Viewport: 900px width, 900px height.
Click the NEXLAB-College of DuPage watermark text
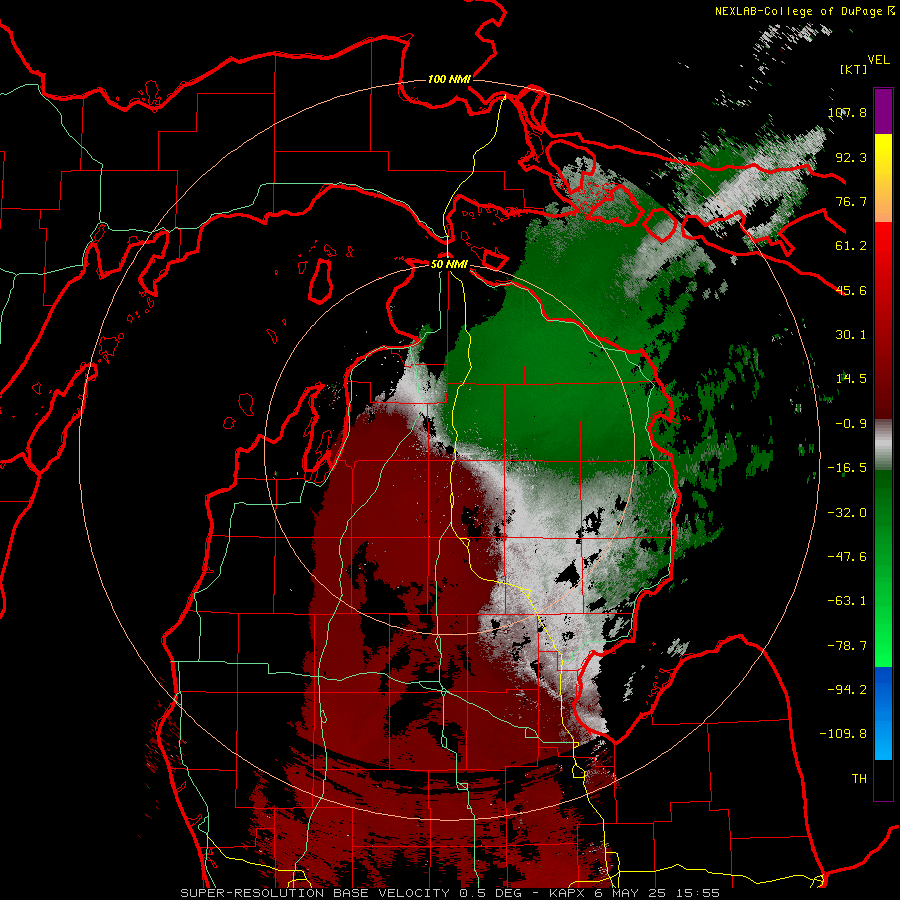[804, 11]
